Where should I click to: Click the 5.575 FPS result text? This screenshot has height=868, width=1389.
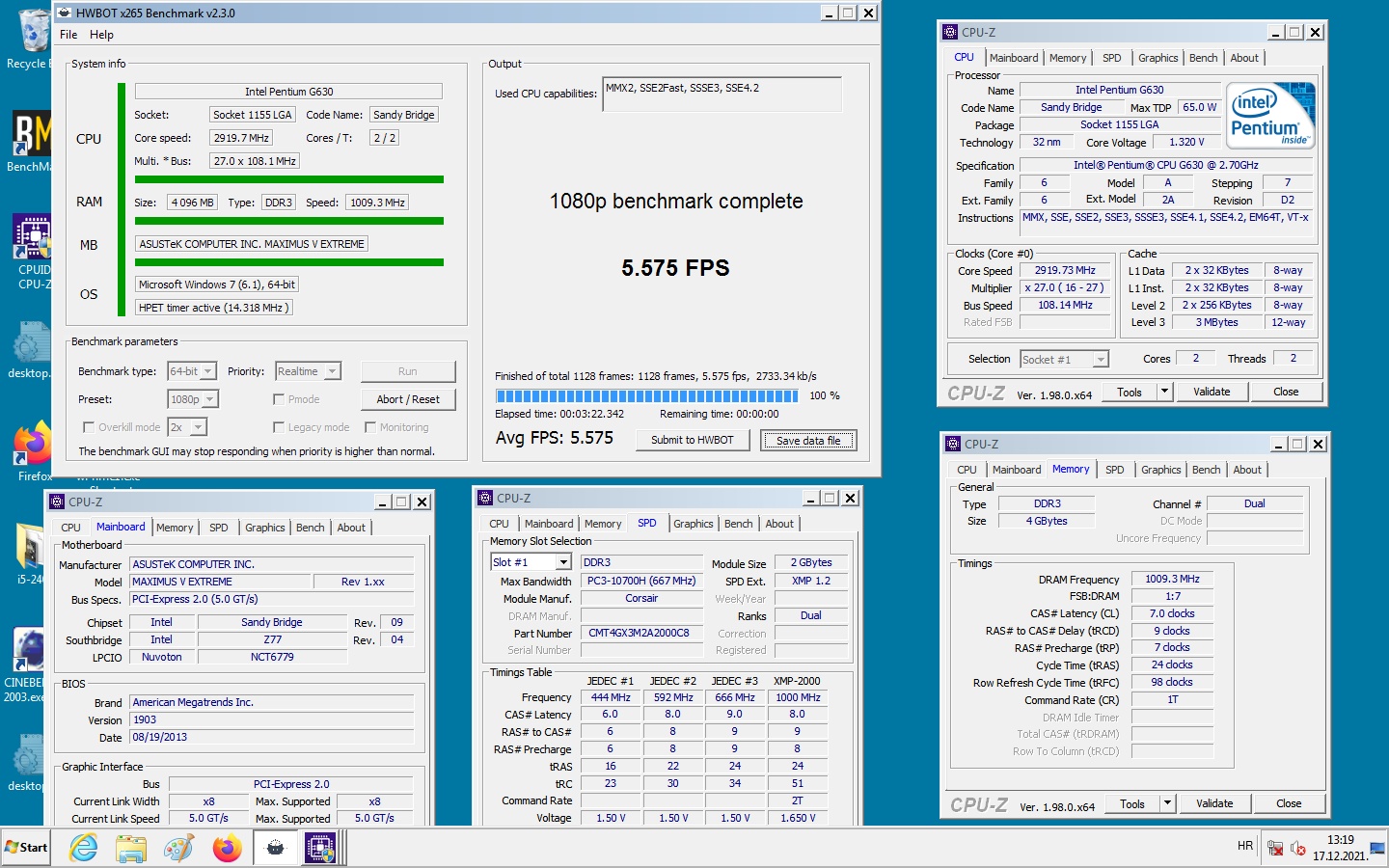pyautogui.click(x=675, y=268)
